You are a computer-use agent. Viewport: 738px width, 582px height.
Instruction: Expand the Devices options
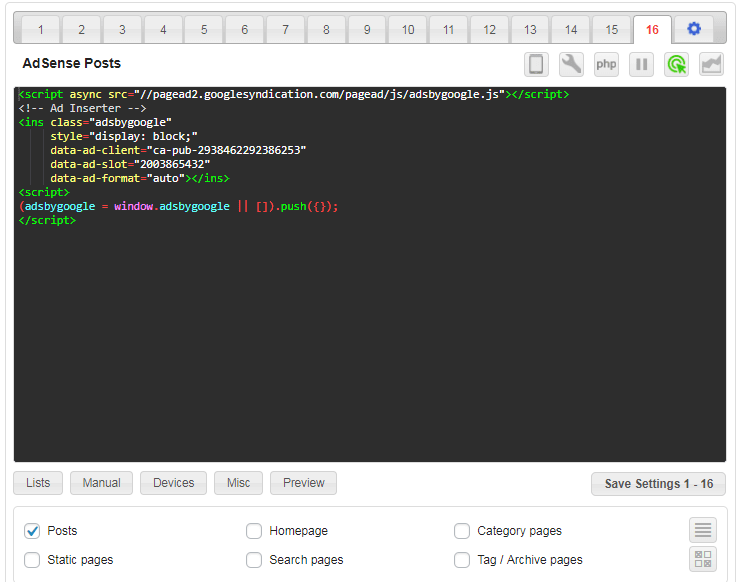(173, 483)
